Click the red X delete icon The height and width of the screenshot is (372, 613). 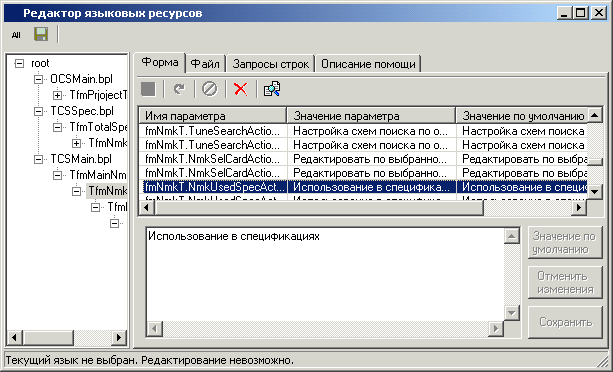(x=240, y=89)
